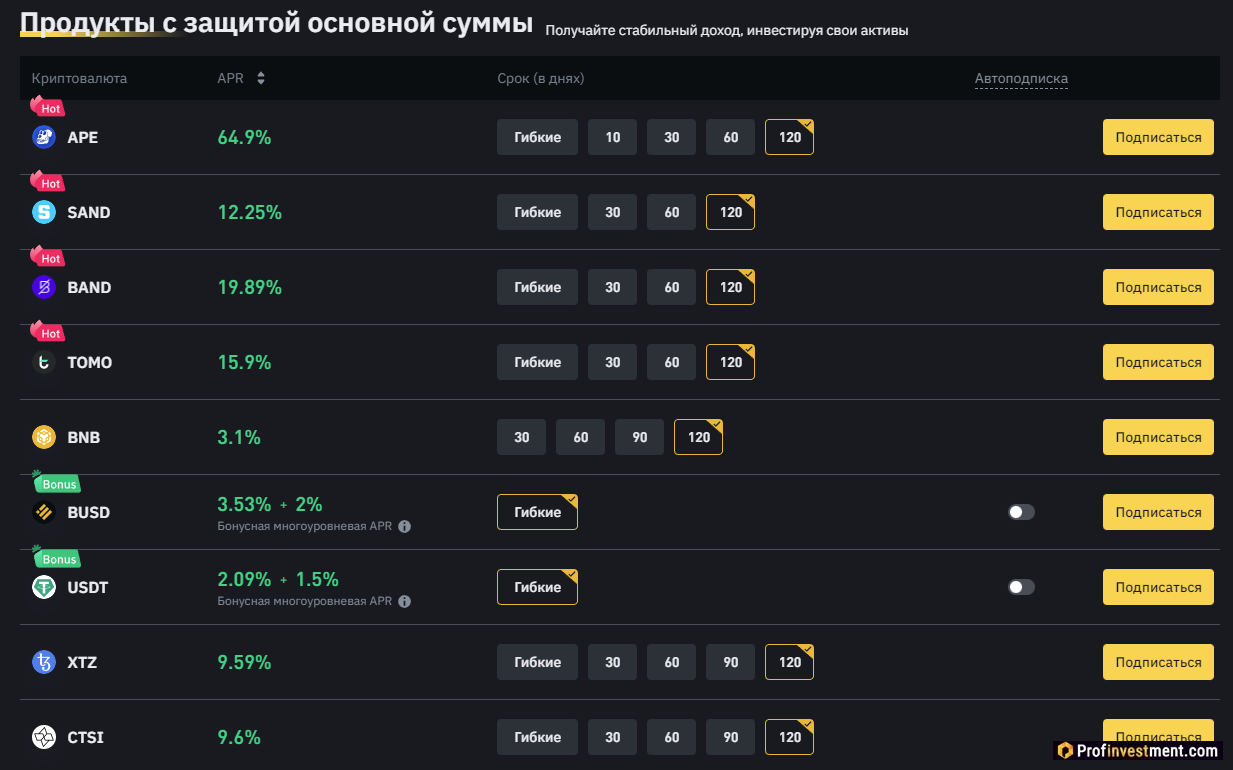Click the Hot badge above SAND
1233x770 pixels.
(x=47, y=182)
